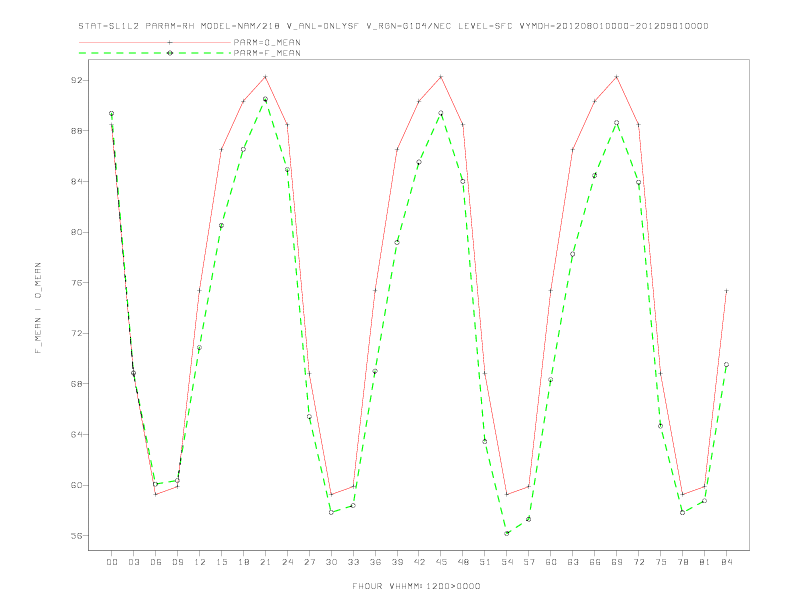Viewport: 792px width, 612px height.
Task: Click the O_MEAN plus data point at hour 84
Action: (x=726, y=291)
